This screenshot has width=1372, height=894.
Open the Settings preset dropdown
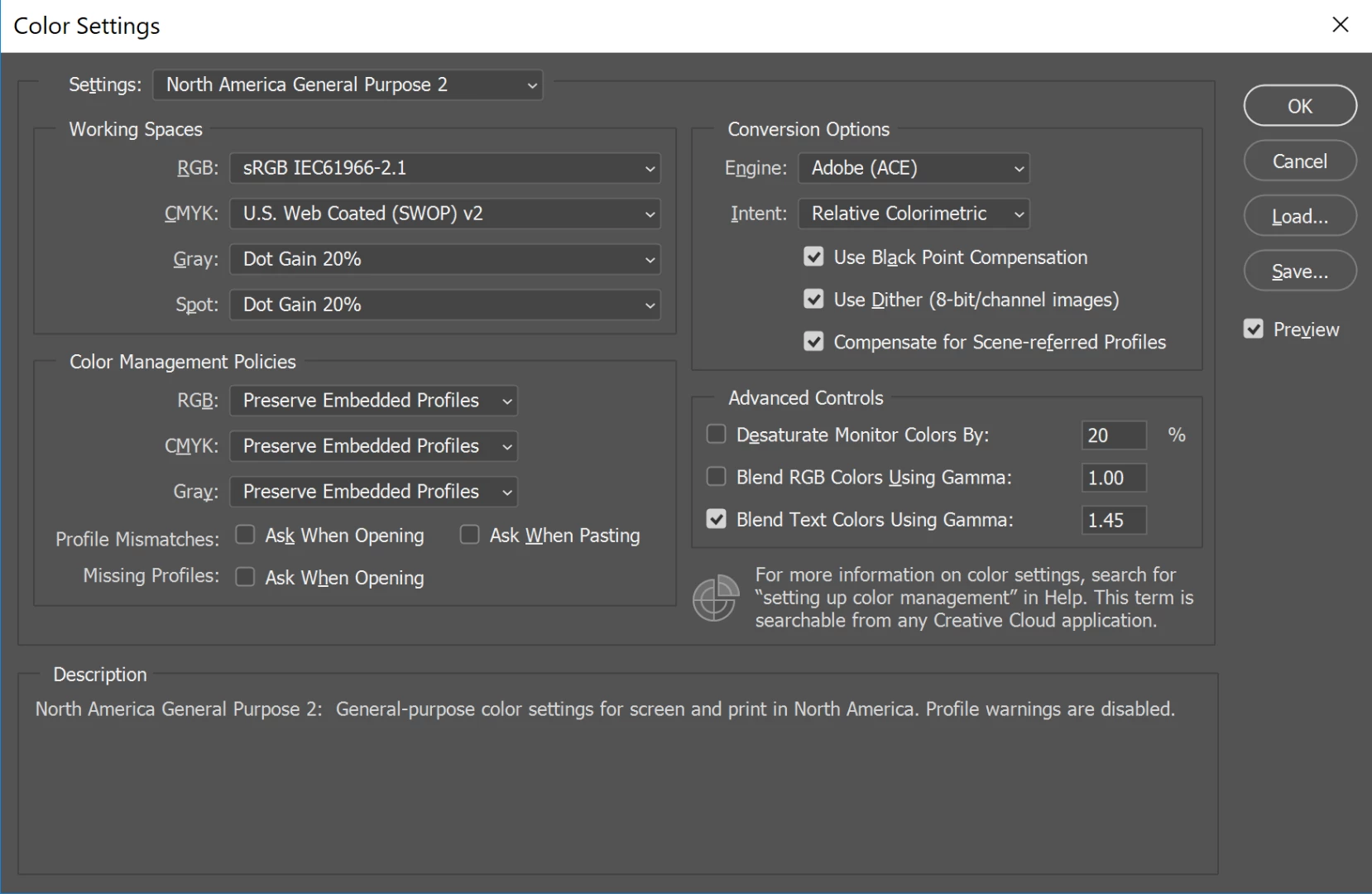pos(348,84)
